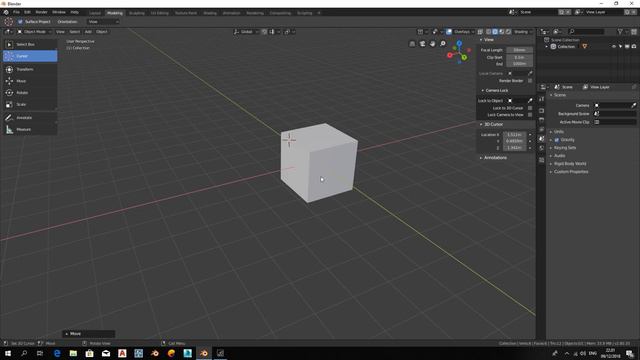The width and height of the screenshot is (640, 360).
Task: Select the Move tool
Action: 30,81
